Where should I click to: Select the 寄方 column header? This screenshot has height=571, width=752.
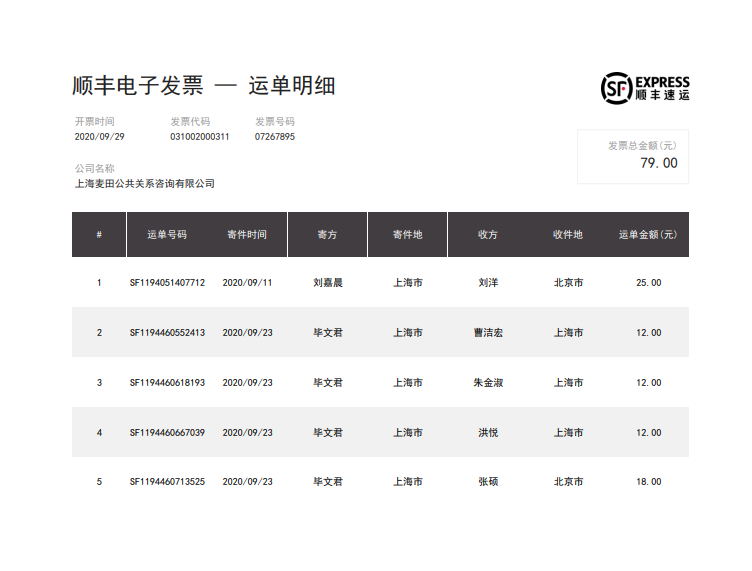(327, 235)
